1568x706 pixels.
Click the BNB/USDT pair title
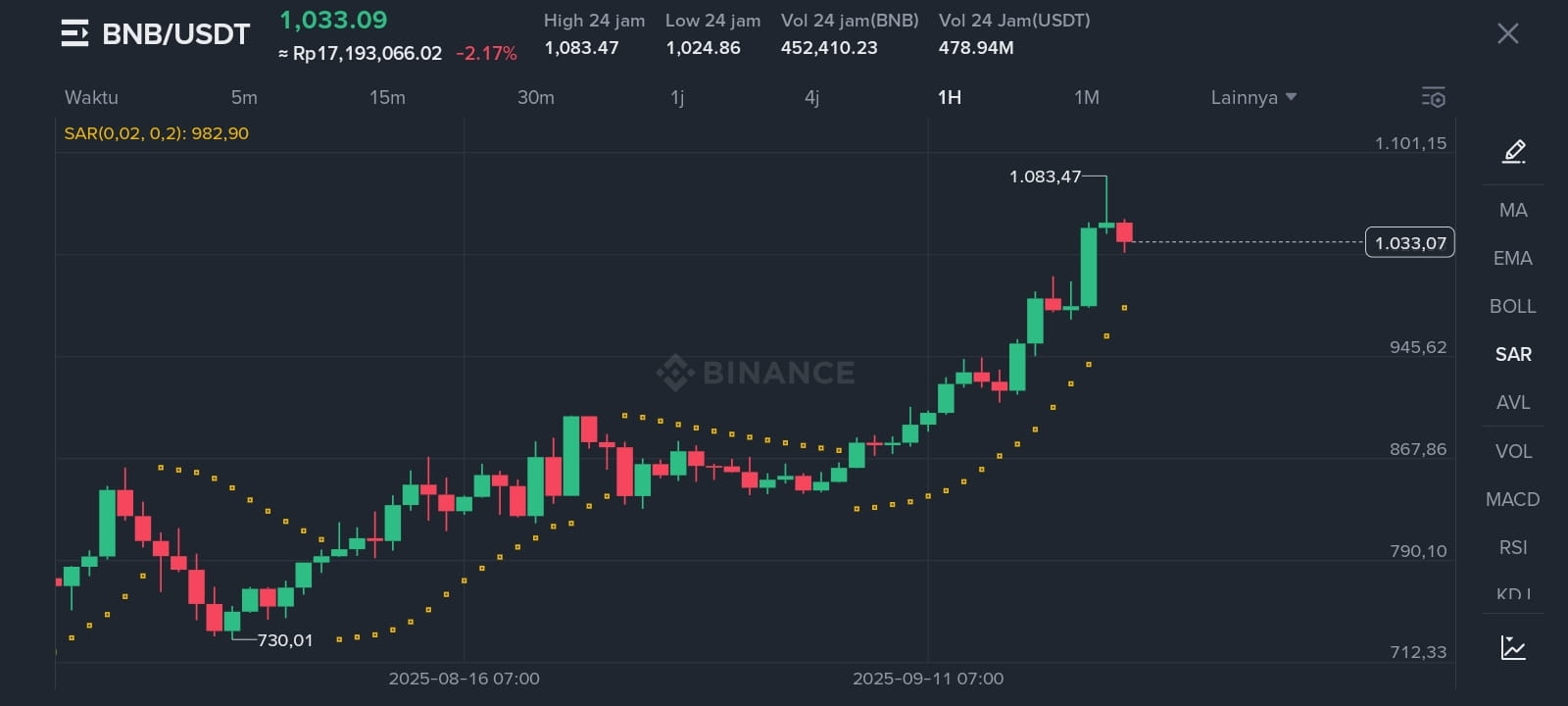click(x=176, y=34)
